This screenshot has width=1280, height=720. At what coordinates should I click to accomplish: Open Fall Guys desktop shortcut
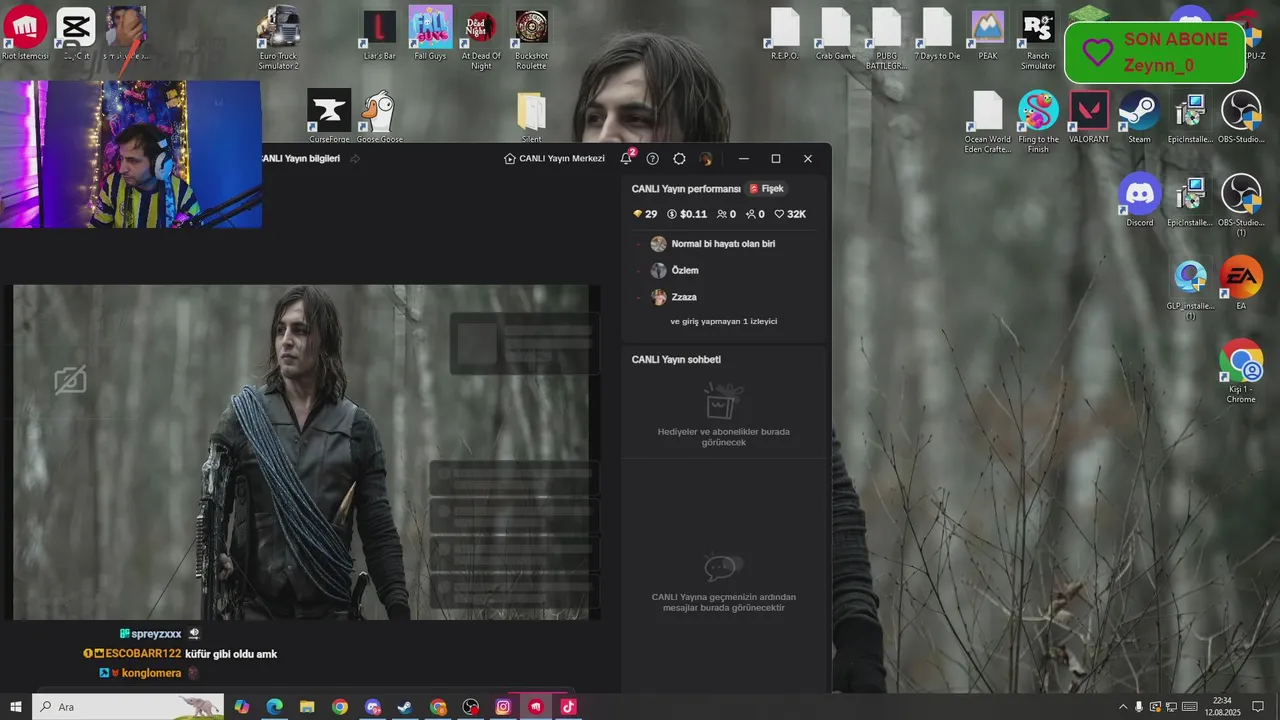(x=430, y=33)
